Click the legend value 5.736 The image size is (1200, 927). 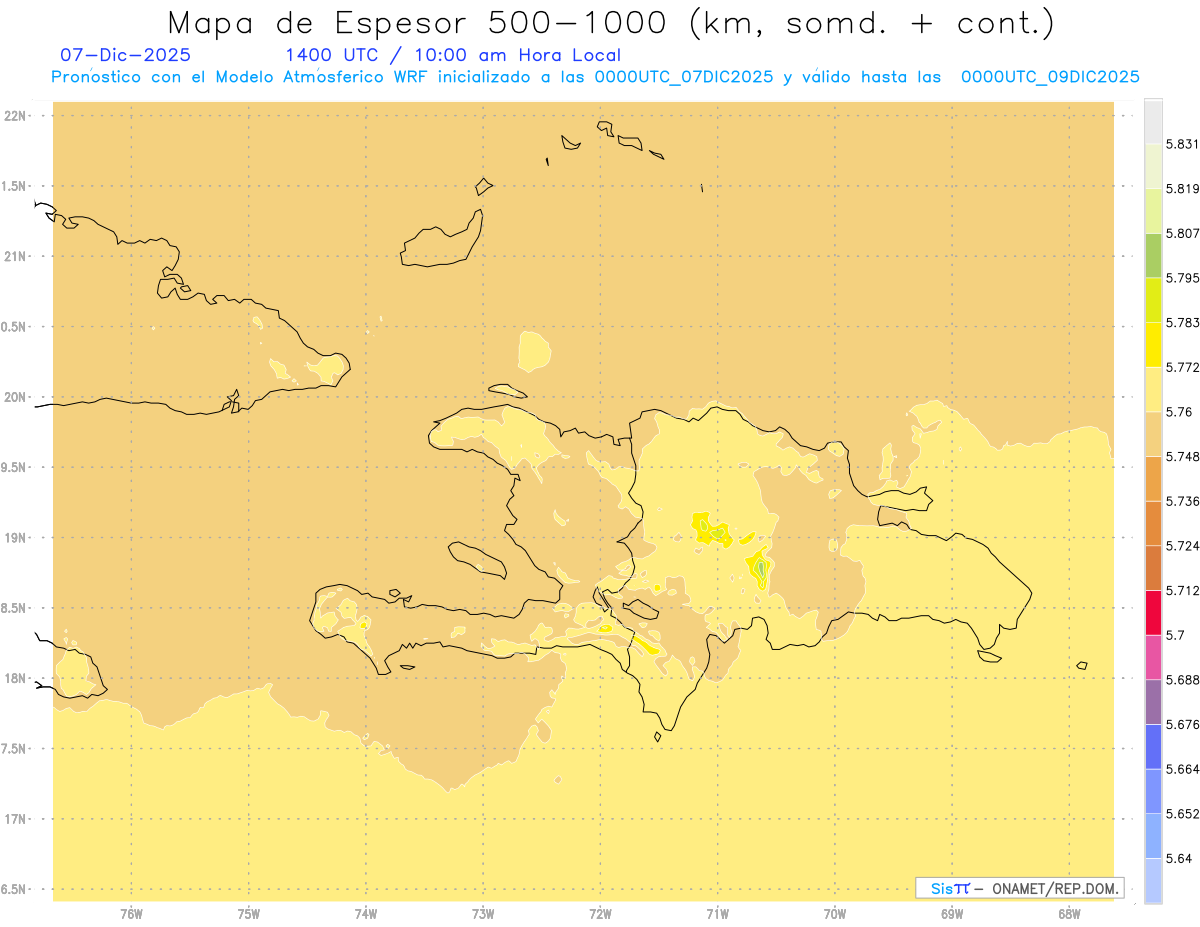pyautogui.click(x=1183, y=501)
